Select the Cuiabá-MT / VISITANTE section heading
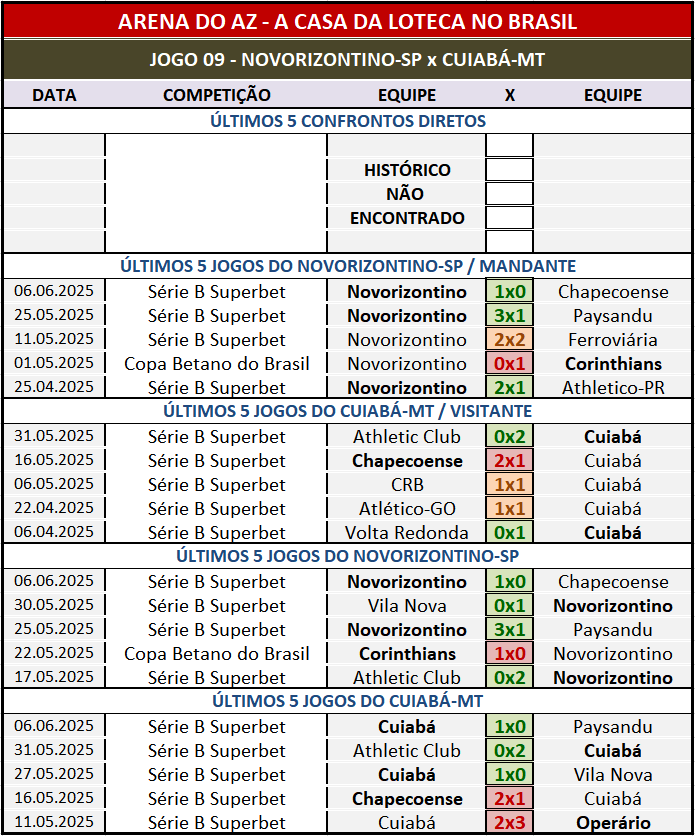Viewport: 695px width, 836px height. click(x=347, y=411)
